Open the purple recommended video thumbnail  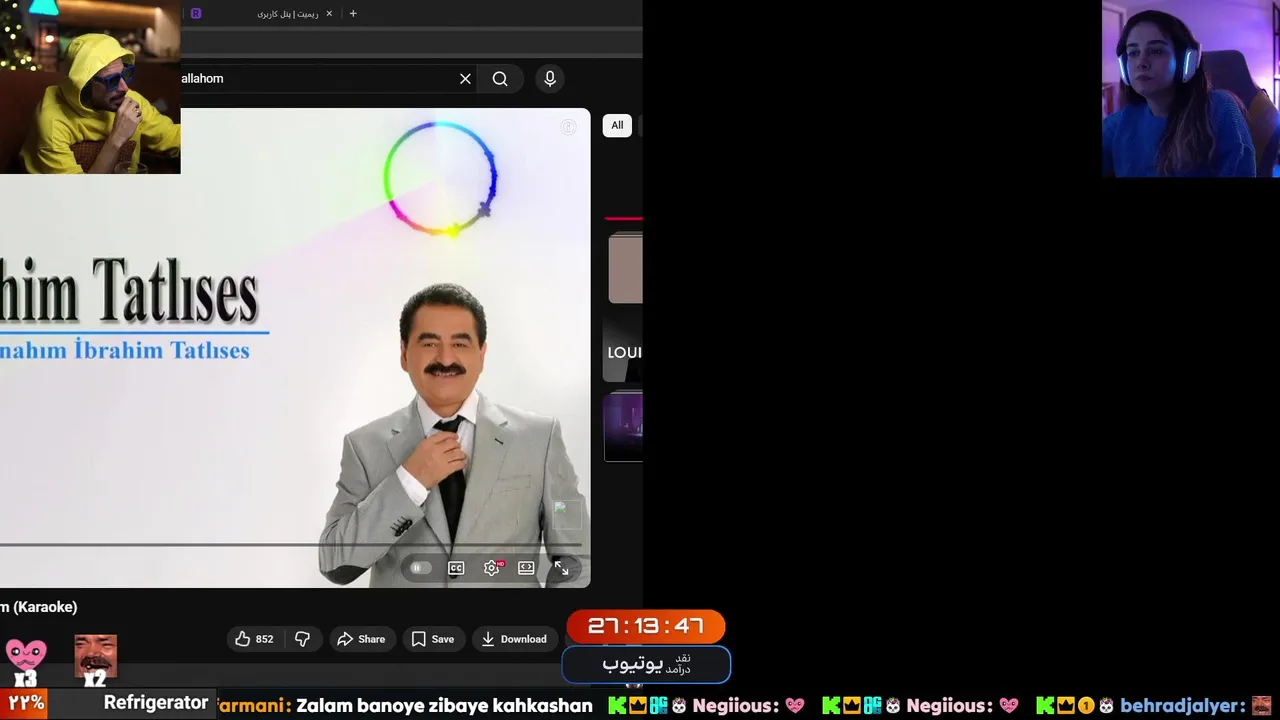[x=624, y=427]
